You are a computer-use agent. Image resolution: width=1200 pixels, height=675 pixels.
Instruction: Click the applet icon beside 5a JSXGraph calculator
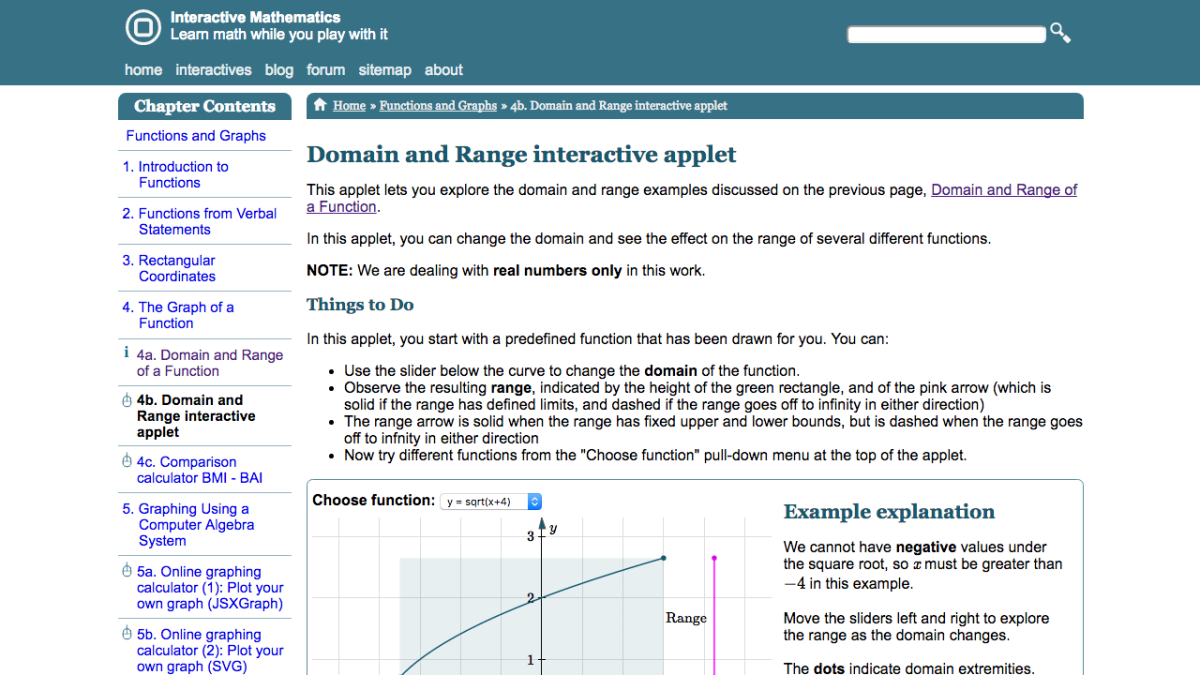(x=127, y=570)
